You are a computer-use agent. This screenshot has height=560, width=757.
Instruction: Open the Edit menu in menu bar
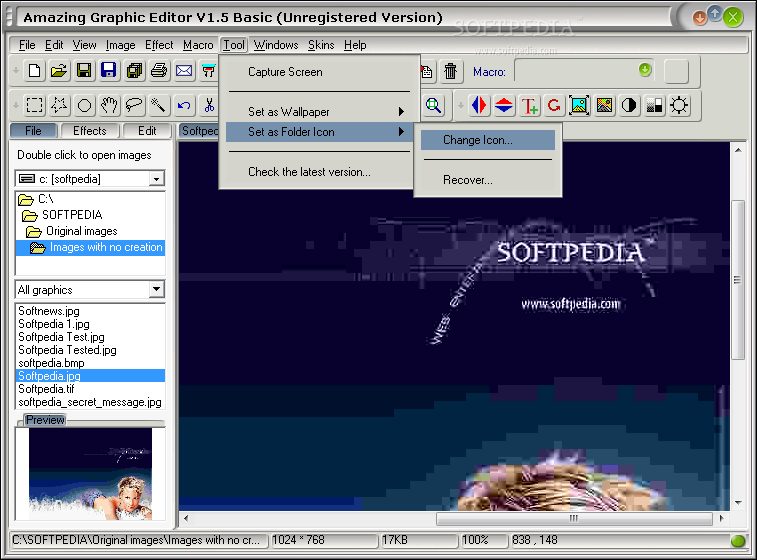tap(54, 45)
